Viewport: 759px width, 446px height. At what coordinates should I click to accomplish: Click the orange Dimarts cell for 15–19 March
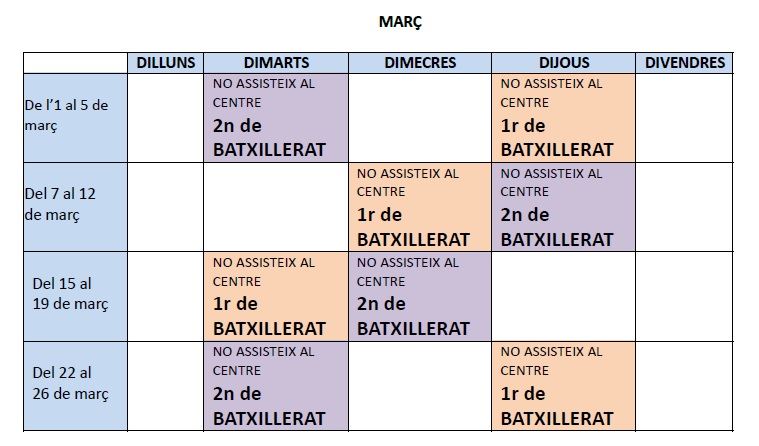click(276, 295)
